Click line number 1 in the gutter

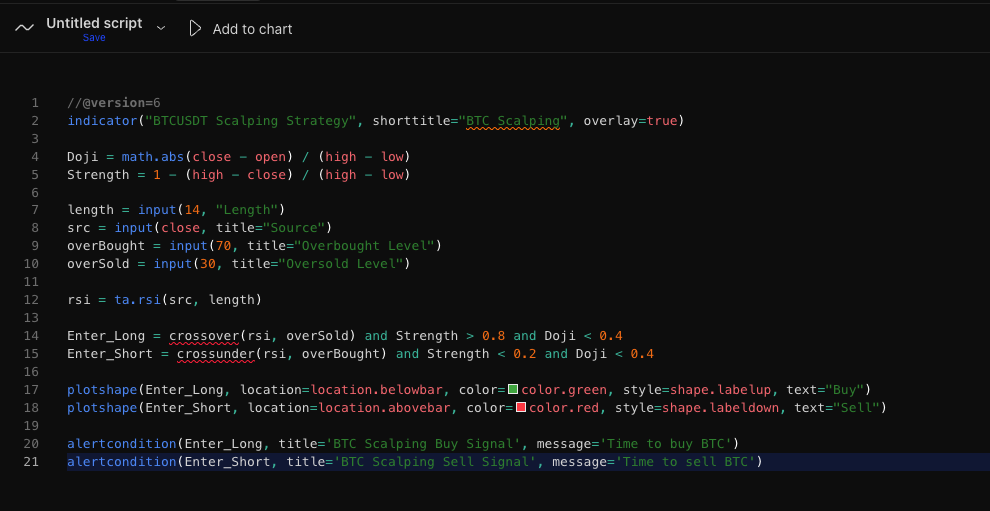[x=35, y=102]
